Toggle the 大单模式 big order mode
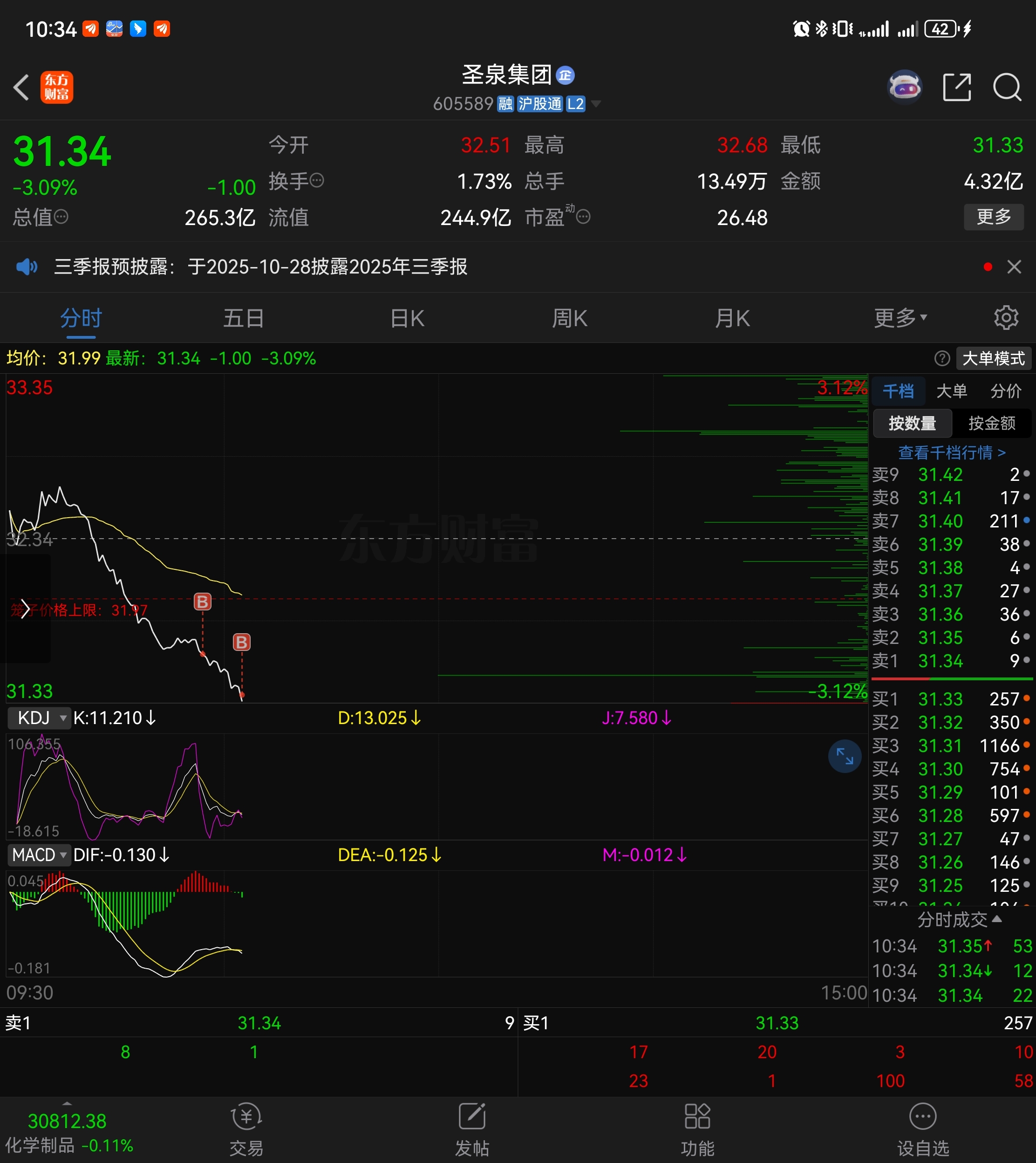1036x1163 pixels. pyautogui.click(x=993, y=358)
